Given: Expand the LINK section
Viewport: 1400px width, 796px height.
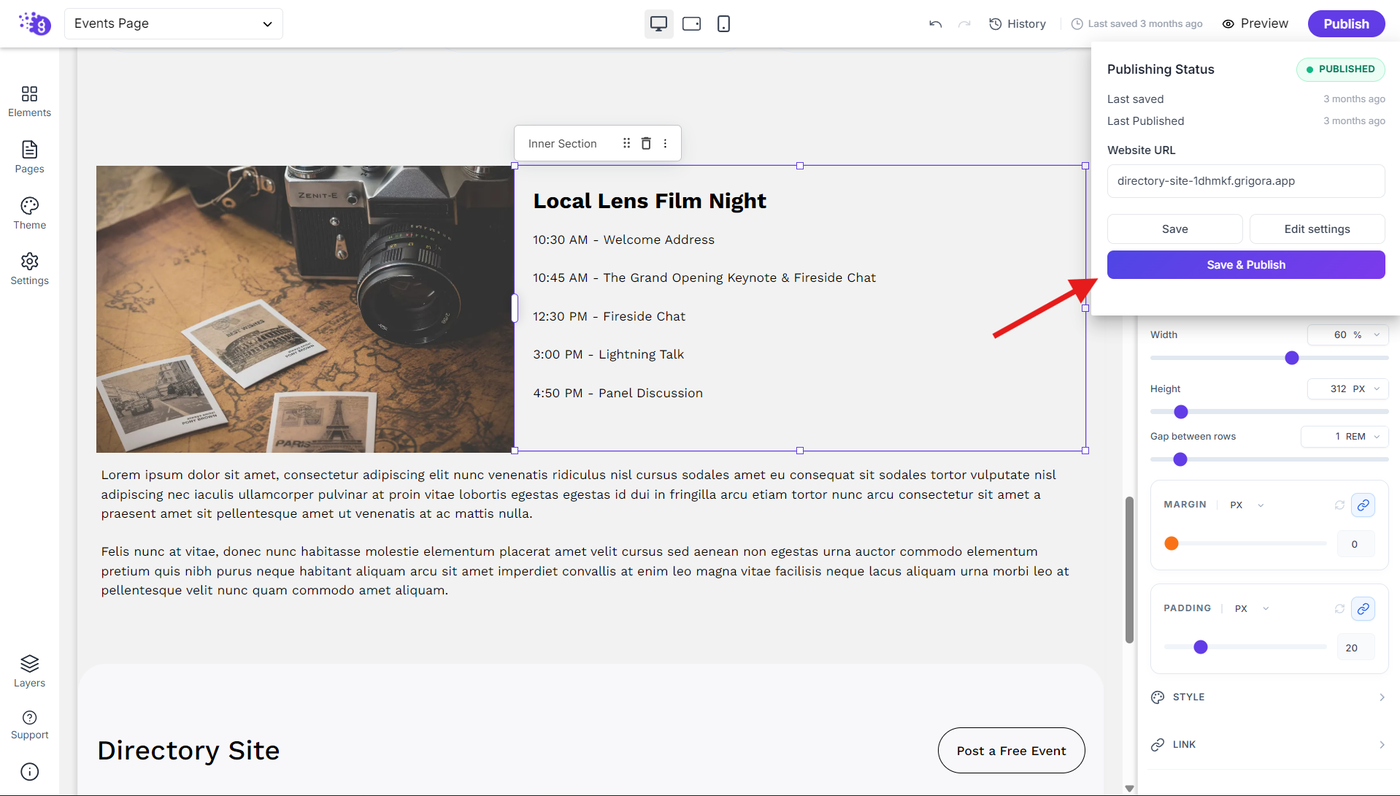Looking at the screenshot, I should pyautogui.click(x=1268, y=745).
